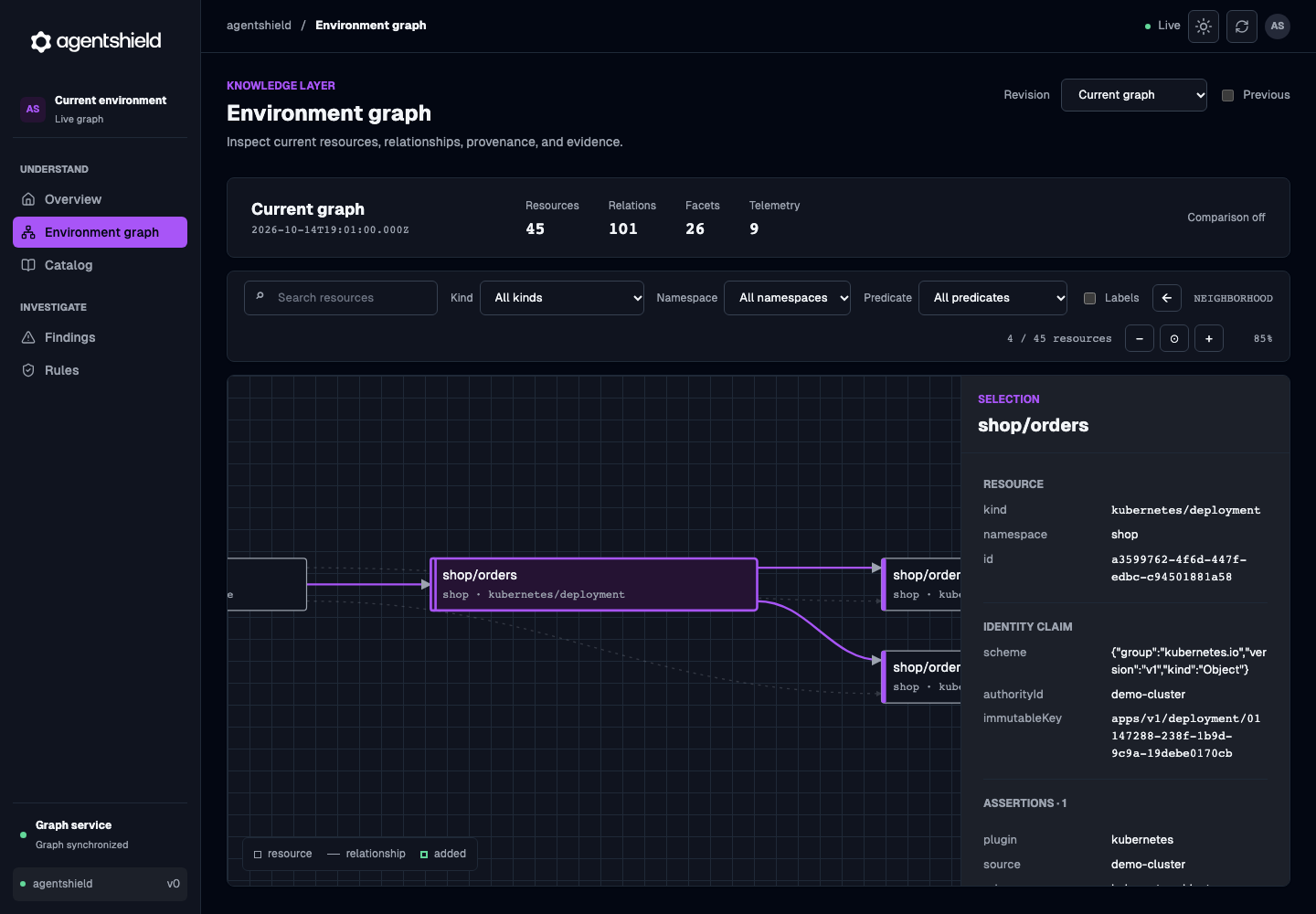Reset graph view with center button
1316x914 pixels.
(x=1174, y=338)
